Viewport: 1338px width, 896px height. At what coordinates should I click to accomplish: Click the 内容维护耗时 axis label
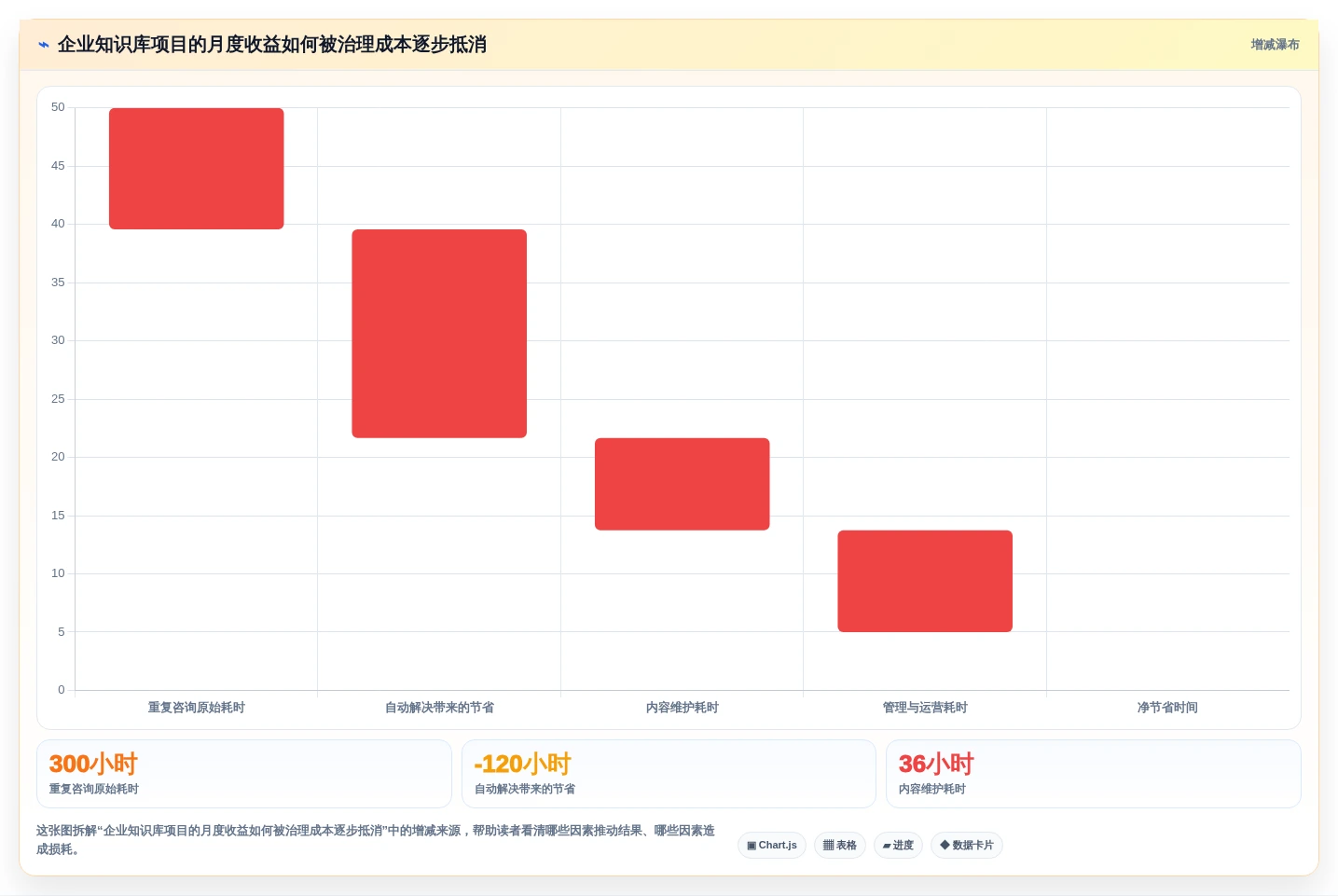(x=683, y=708)
